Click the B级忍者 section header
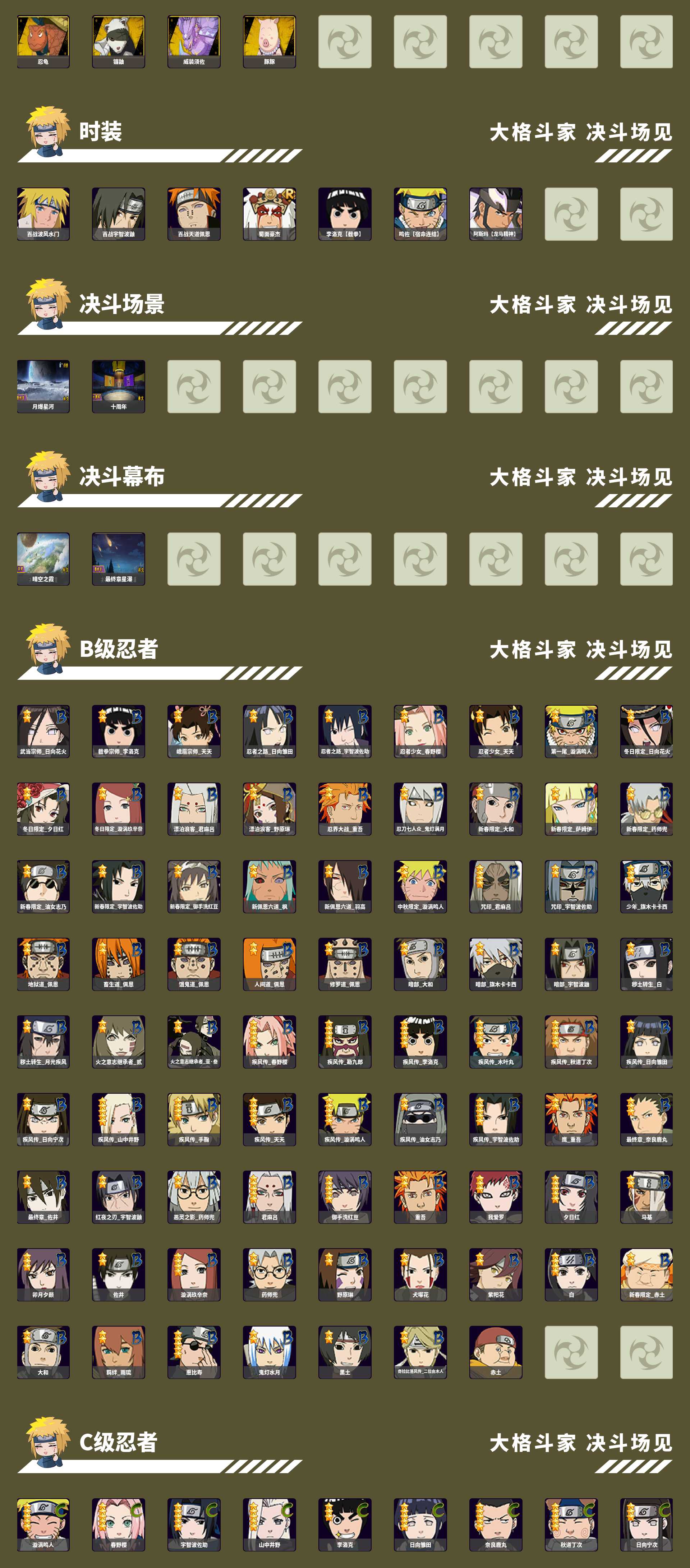The image size is (690, 1568). (x=118, y=649)
